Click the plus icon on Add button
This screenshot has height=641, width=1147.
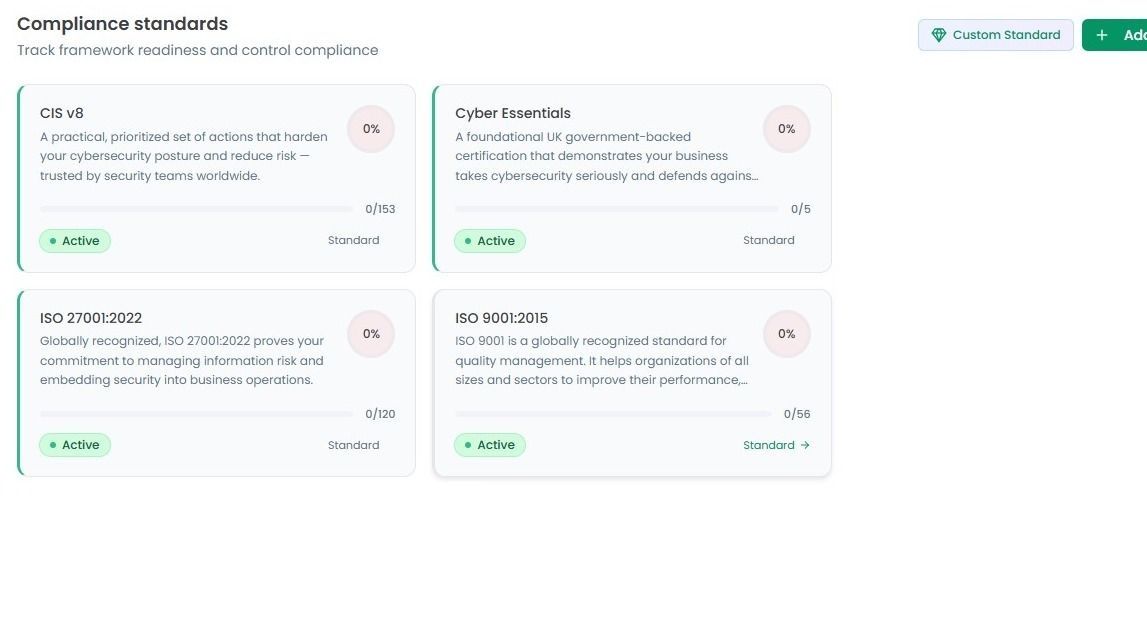[1102, 35]
